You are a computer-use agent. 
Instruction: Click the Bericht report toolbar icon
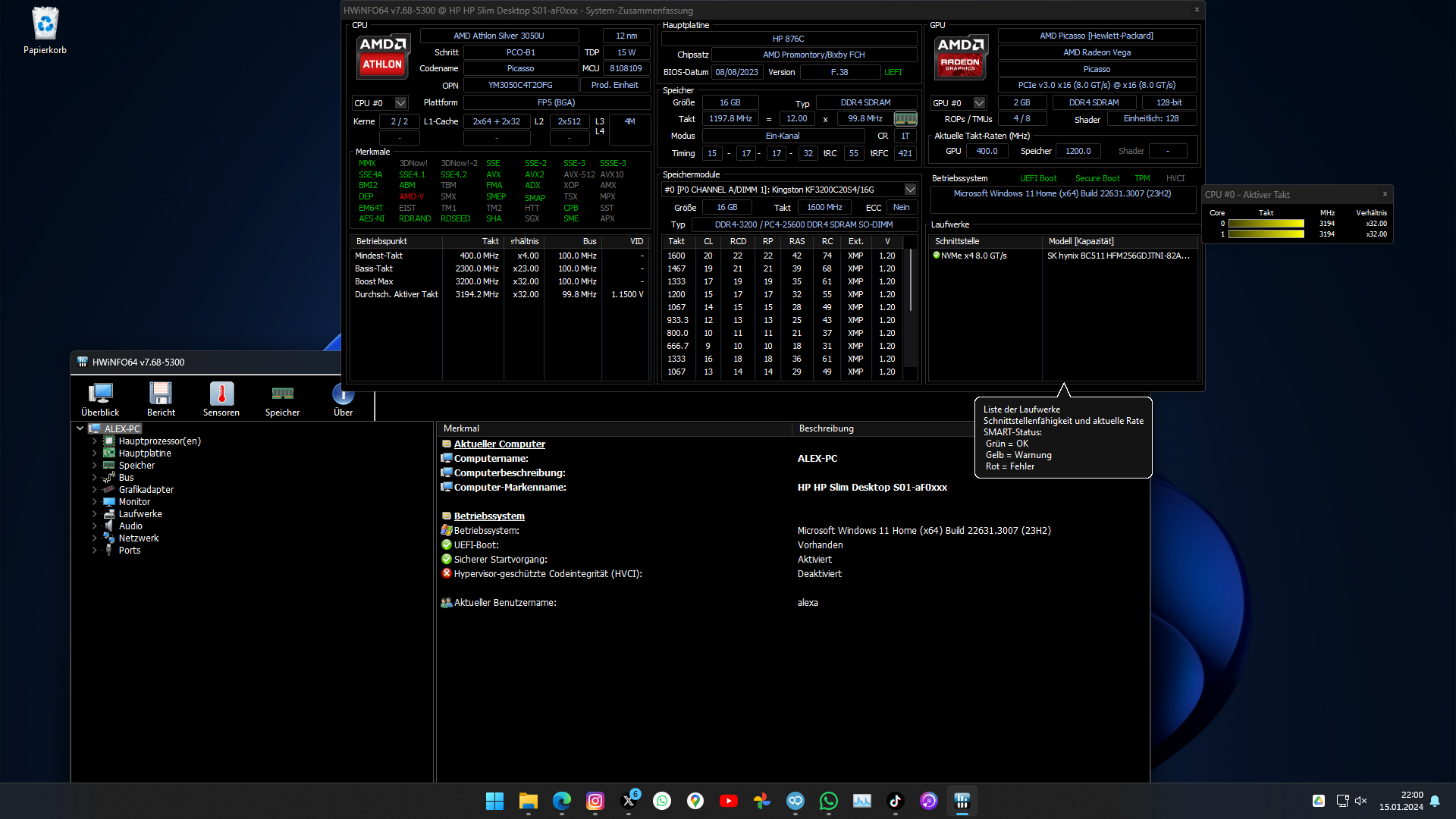click(x=161, y=399)
